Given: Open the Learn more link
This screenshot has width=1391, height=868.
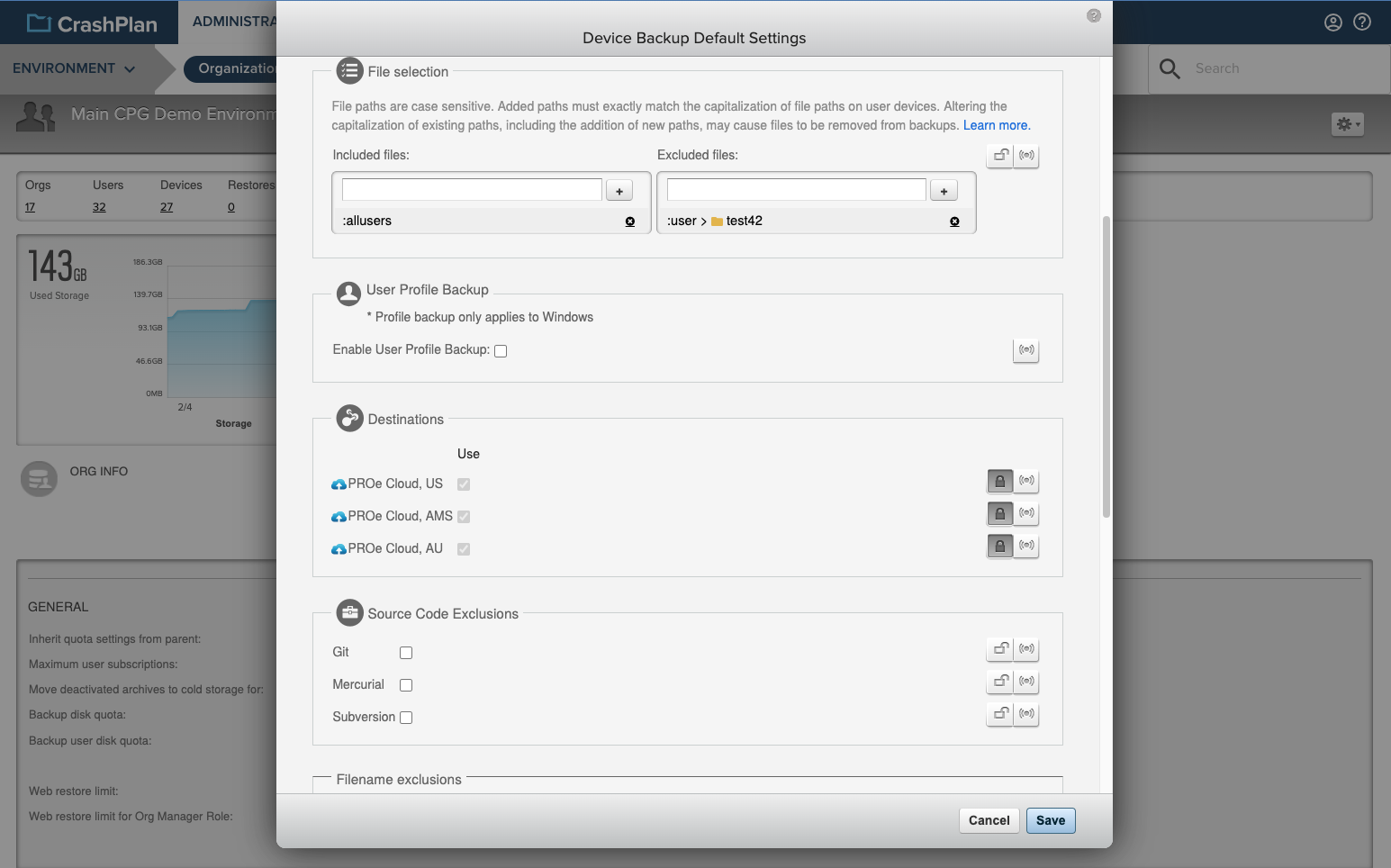Looking at the screenshot, I should 996,125.
